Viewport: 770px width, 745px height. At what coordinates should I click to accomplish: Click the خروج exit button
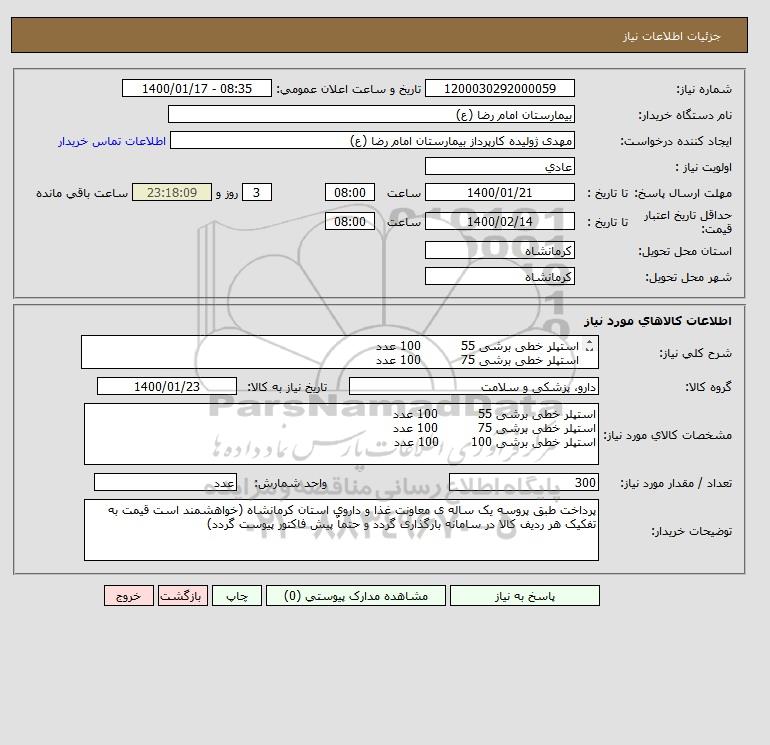(x=129, y=596)
